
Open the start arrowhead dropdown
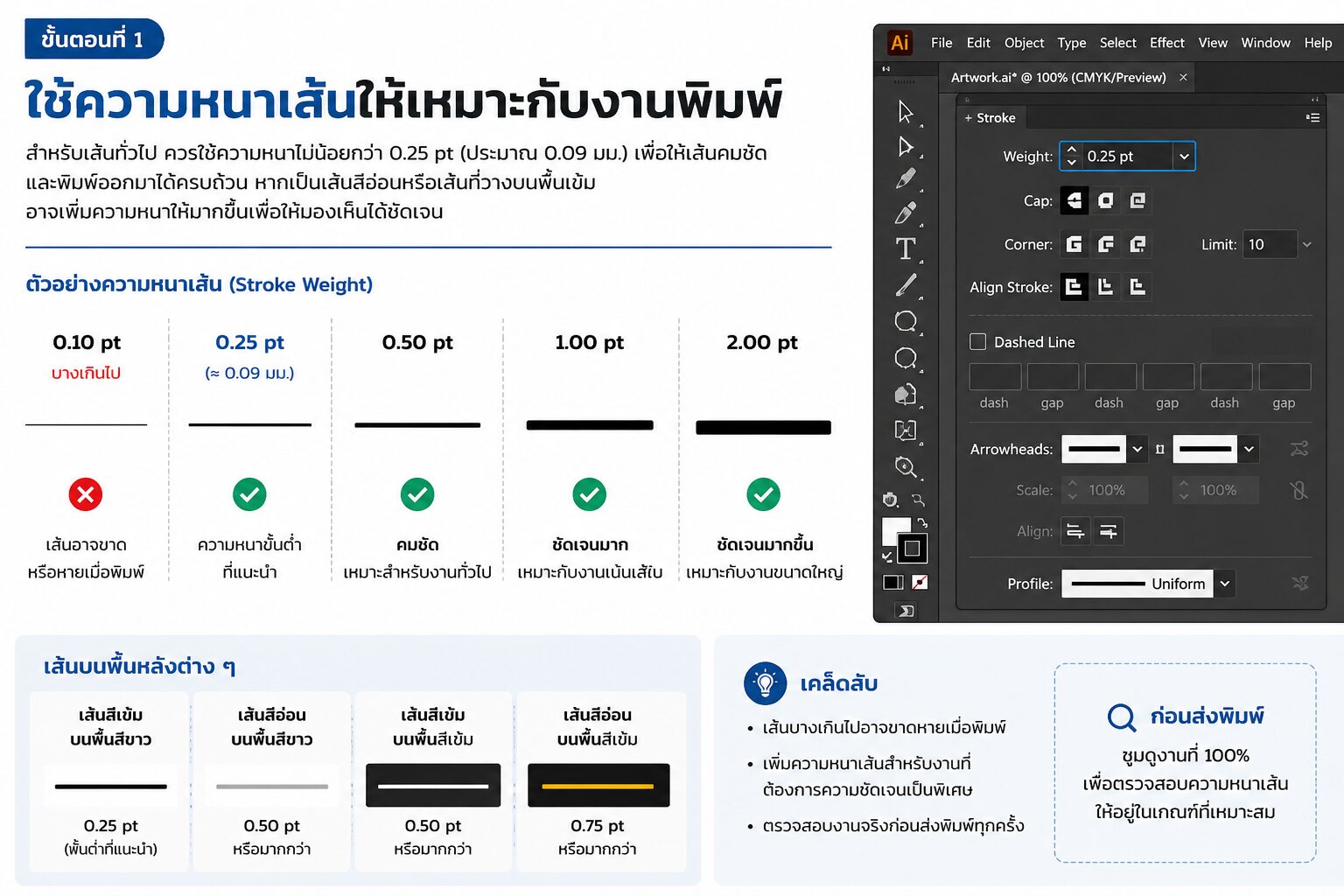tap(1137, 449)
